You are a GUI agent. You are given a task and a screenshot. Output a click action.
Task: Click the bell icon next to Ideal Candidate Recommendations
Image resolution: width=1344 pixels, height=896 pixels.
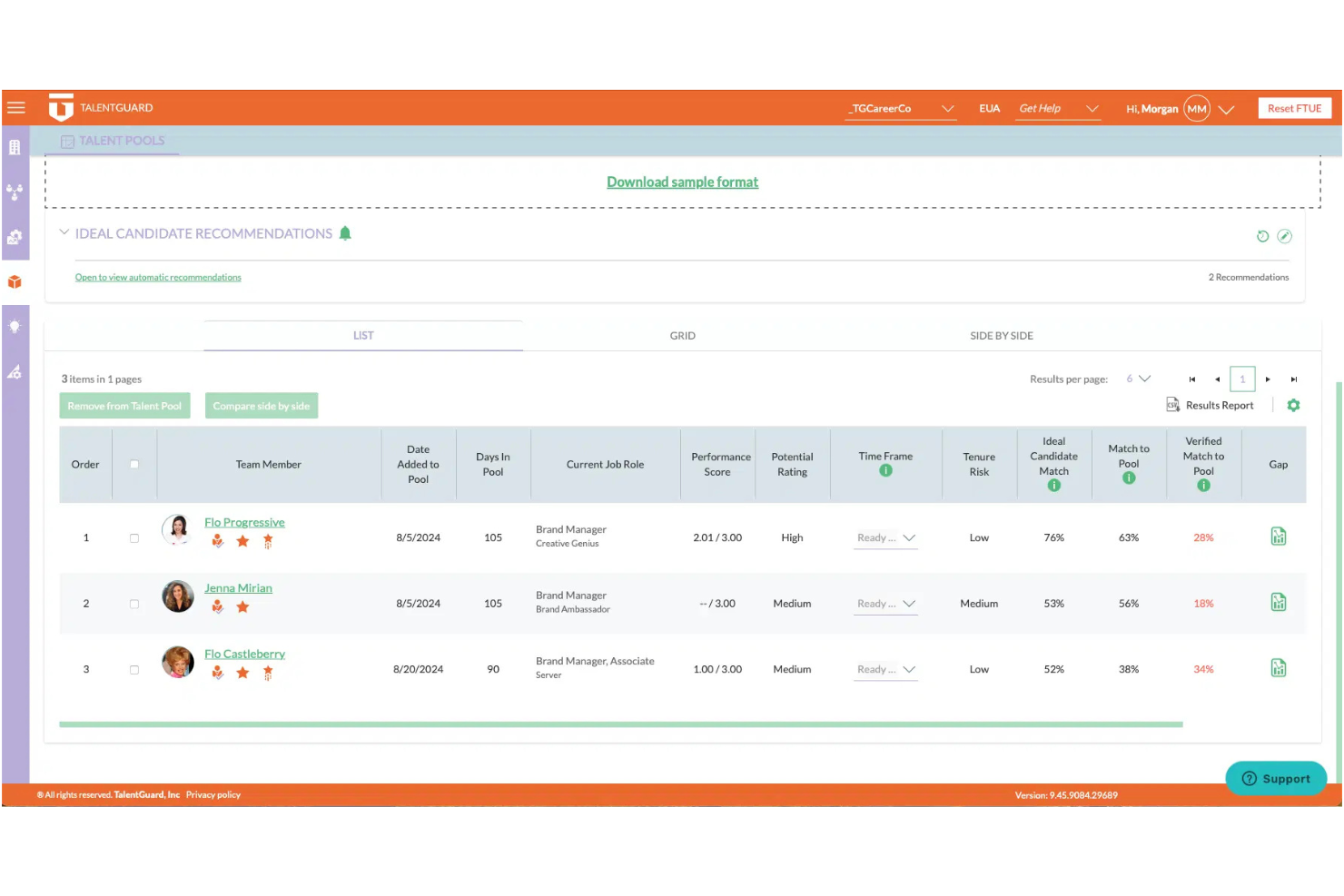coord(345,232)
